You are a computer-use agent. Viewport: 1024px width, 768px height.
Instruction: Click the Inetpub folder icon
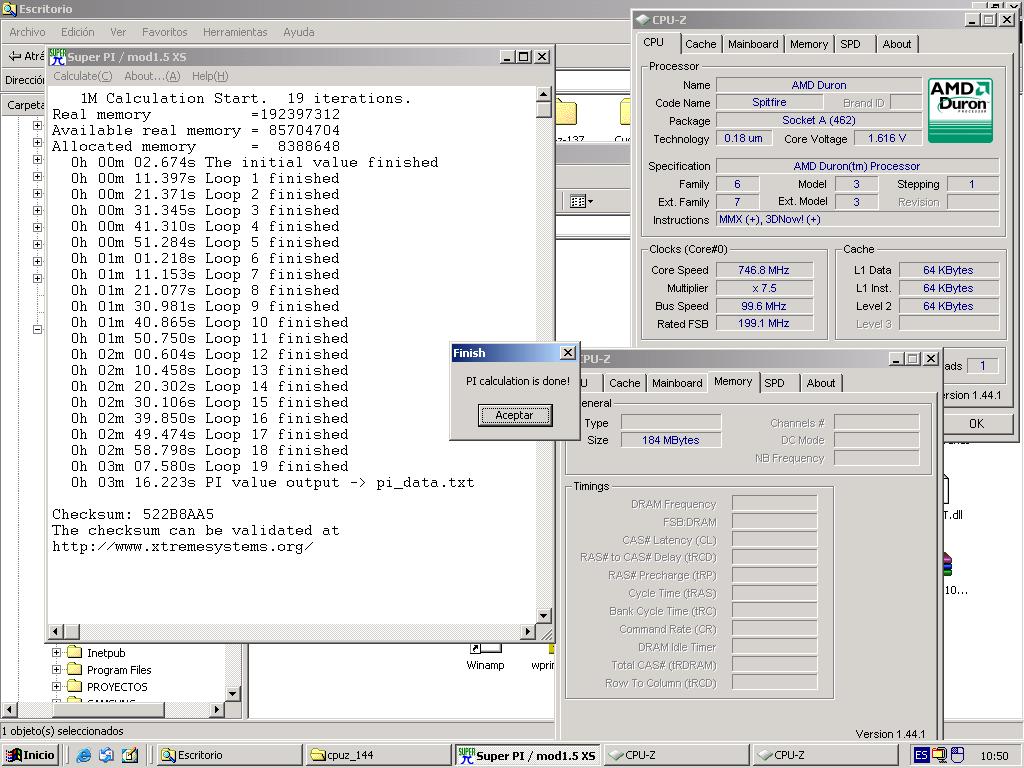click(75, 652)
